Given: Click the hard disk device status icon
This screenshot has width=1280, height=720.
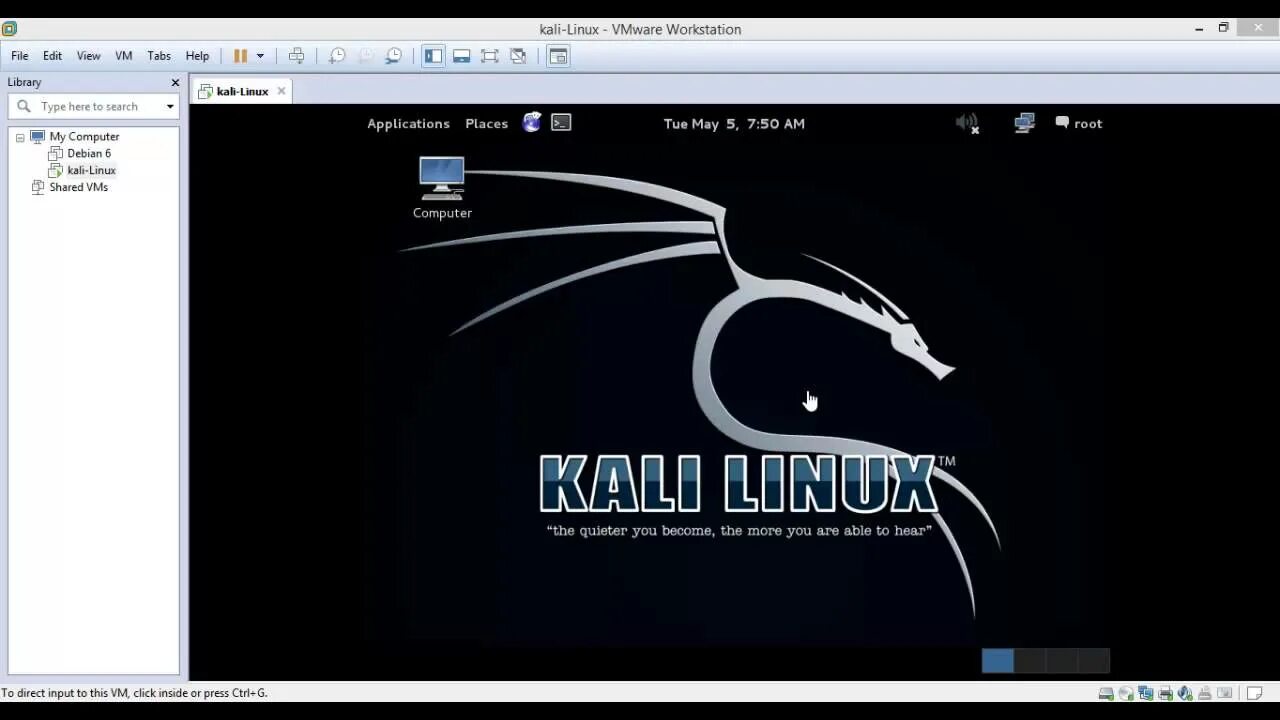Looking at the screenshot, I should coord(1106,692).
